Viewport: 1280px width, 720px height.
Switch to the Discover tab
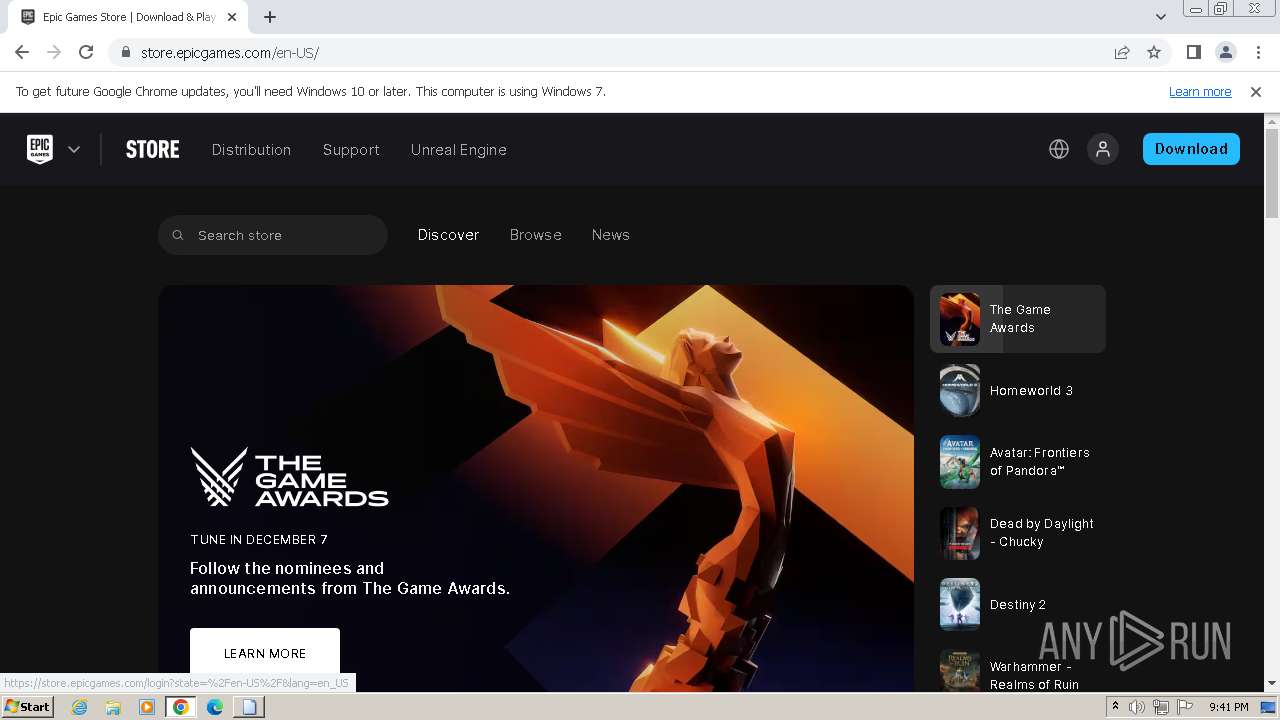[448, 235]
